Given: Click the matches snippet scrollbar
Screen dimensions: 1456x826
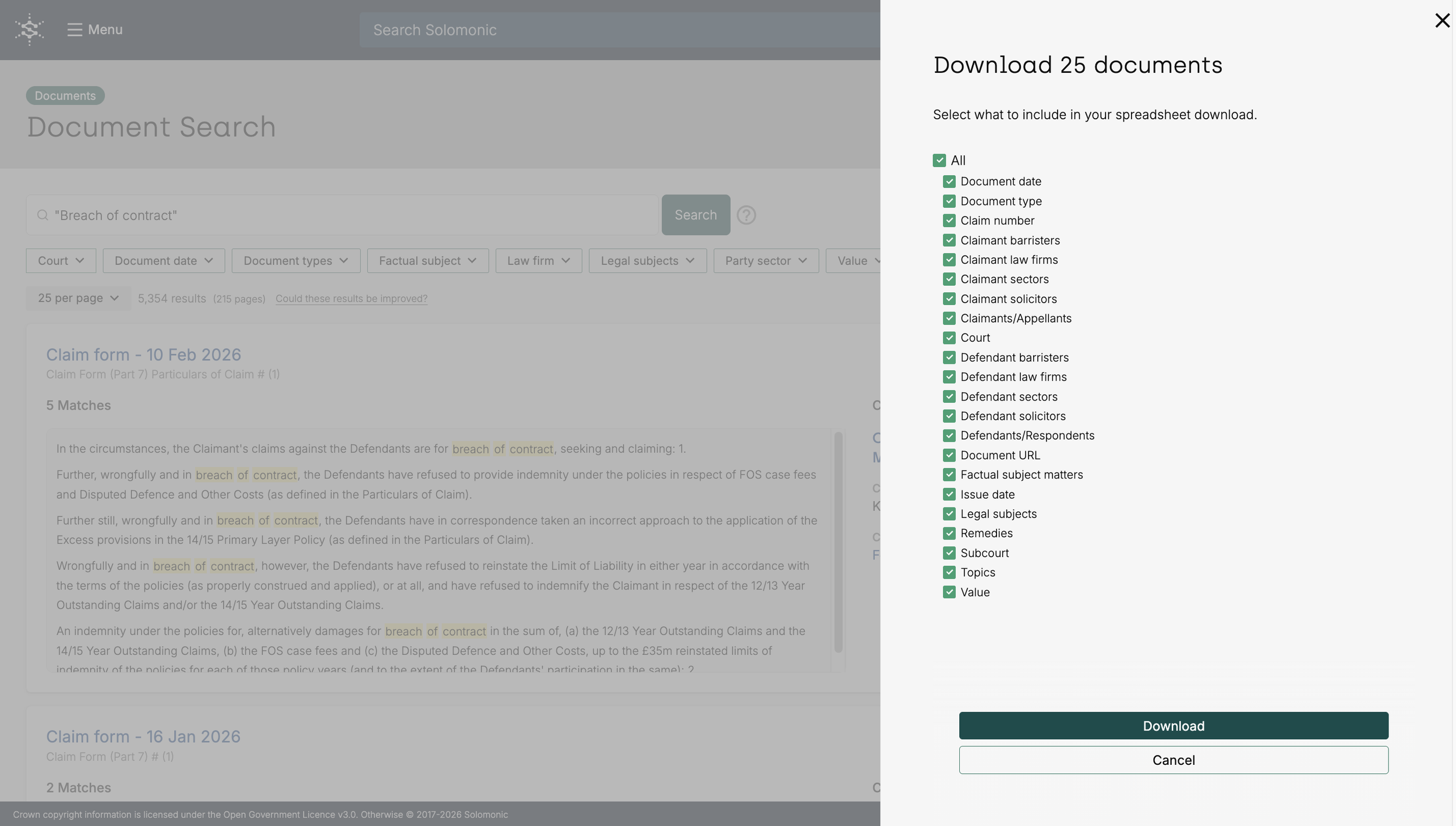Looking at the screenshot, I should [x=838, y=541].
